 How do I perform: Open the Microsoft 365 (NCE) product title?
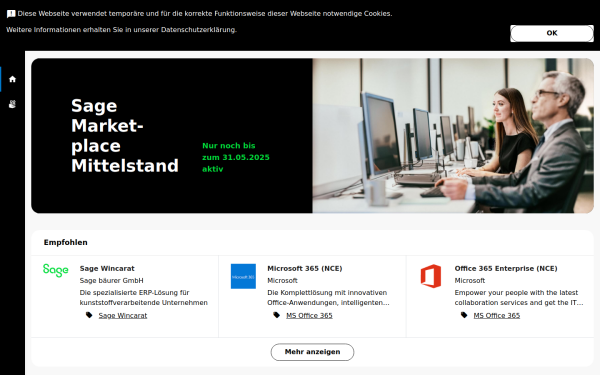point(305,268)
